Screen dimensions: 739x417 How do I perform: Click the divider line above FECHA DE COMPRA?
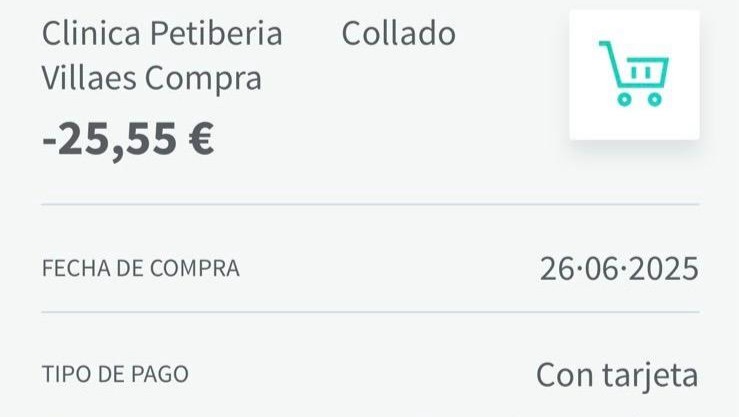click(x=370, y=204)
